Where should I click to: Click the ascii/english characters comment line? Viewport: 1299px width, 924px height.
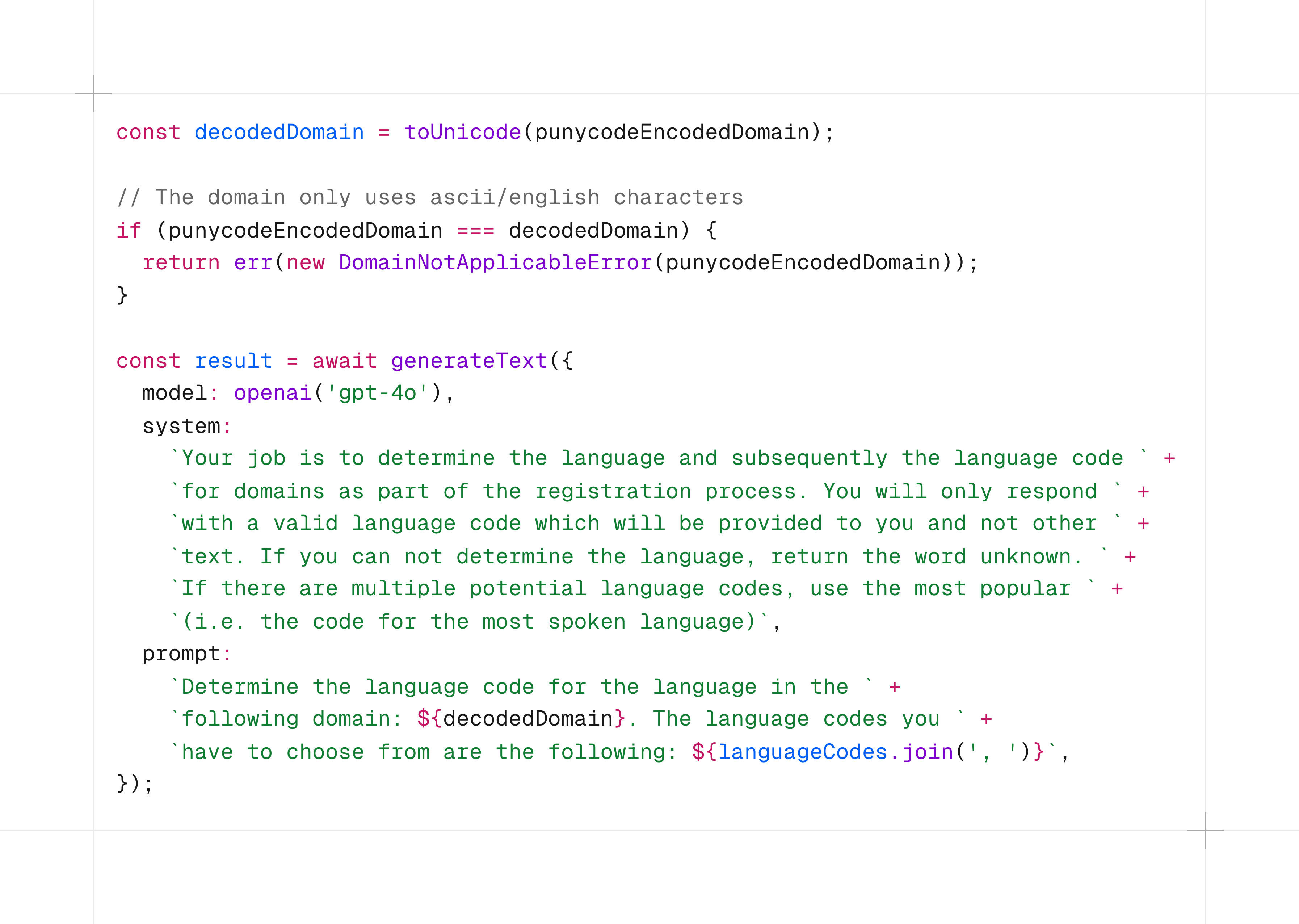pyautogui.click(x=430, y=197)
